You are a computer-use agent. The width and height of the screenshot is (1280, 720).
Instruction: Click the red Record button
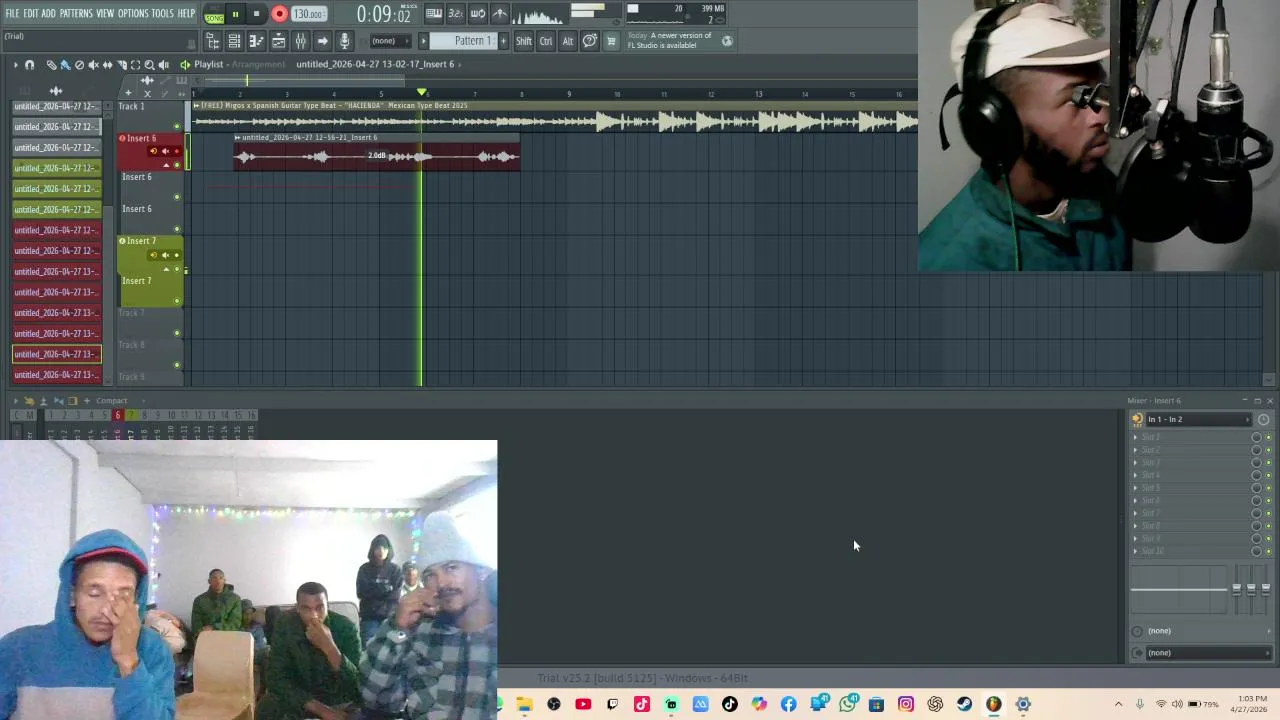(279, 14)
